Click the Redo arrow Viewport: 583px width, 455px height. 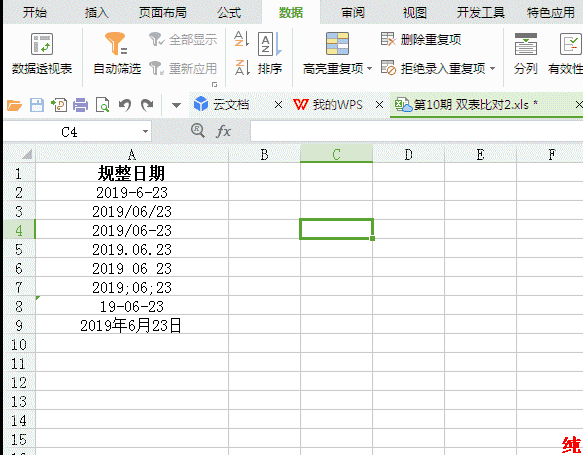click(147, 105)
